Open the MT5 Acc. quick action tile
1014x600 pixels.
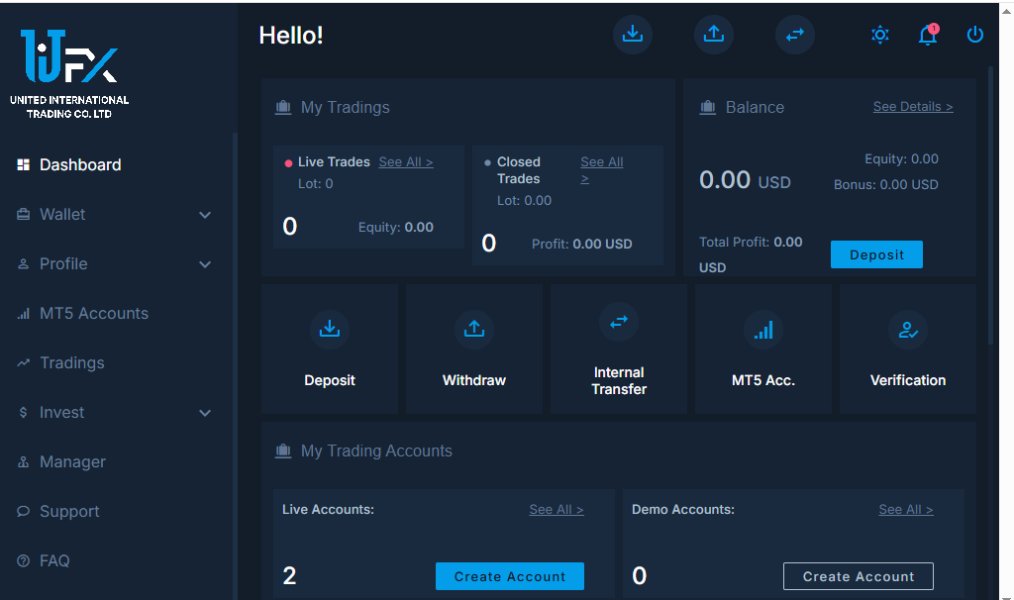click(763, 349)
